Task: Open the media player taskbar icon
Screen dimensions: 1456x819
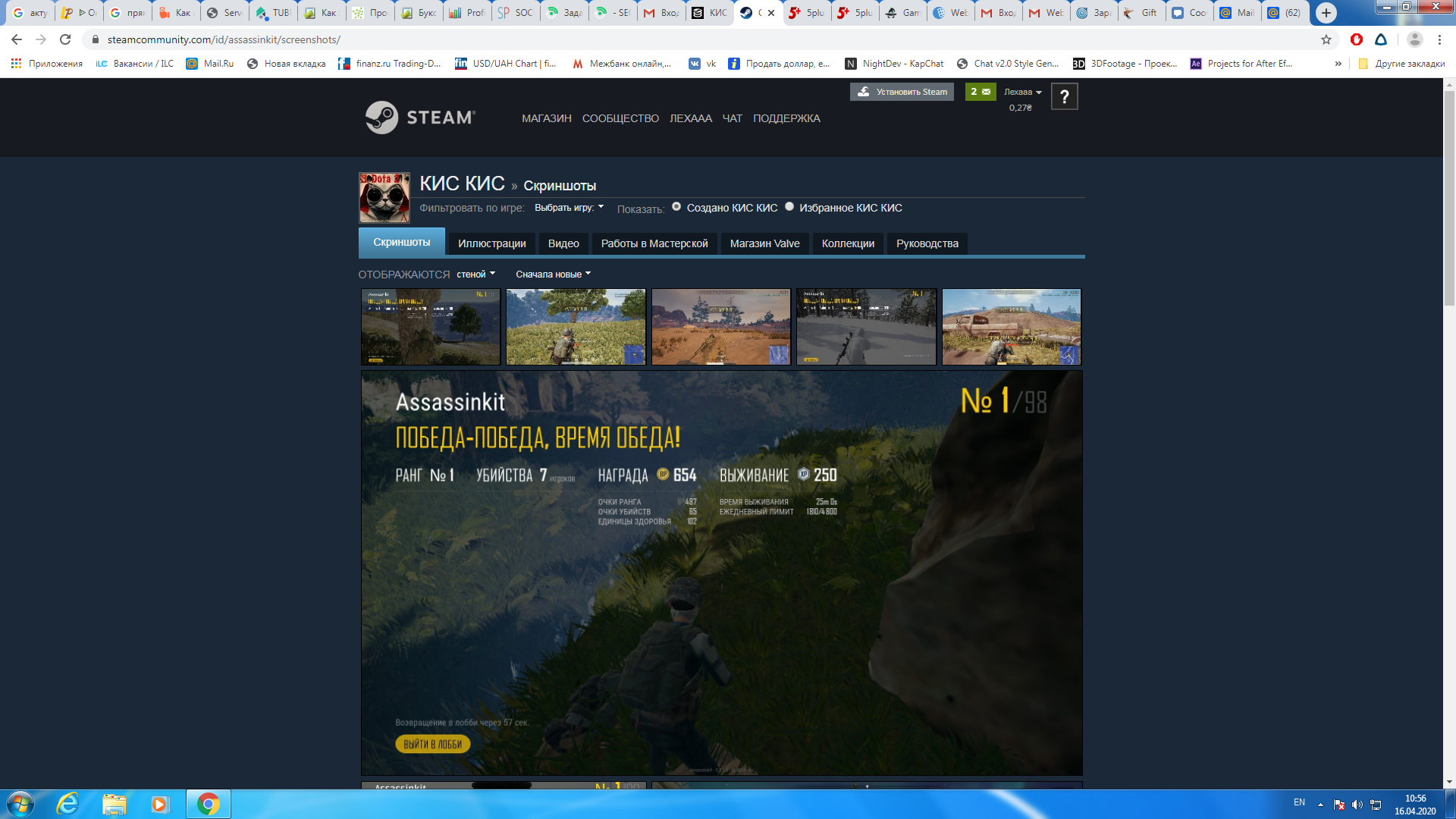Action: [161, 804]
